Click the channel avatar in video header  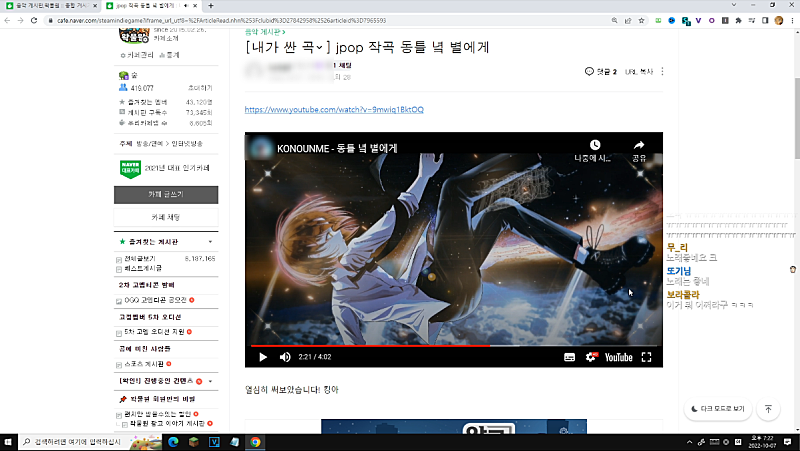(x=261, y=148)
